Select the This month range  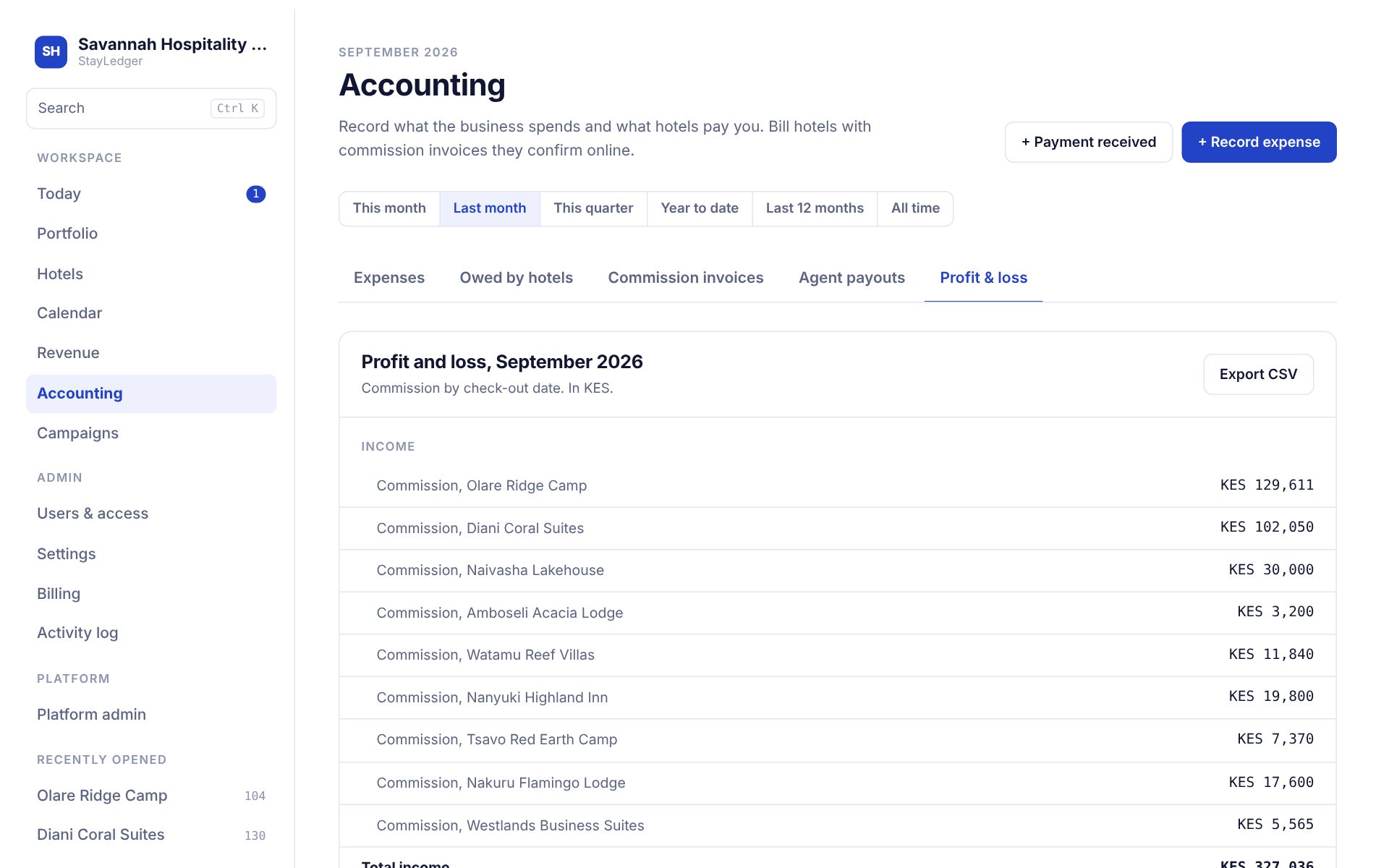pyautogui.click(x=389, y=209)
